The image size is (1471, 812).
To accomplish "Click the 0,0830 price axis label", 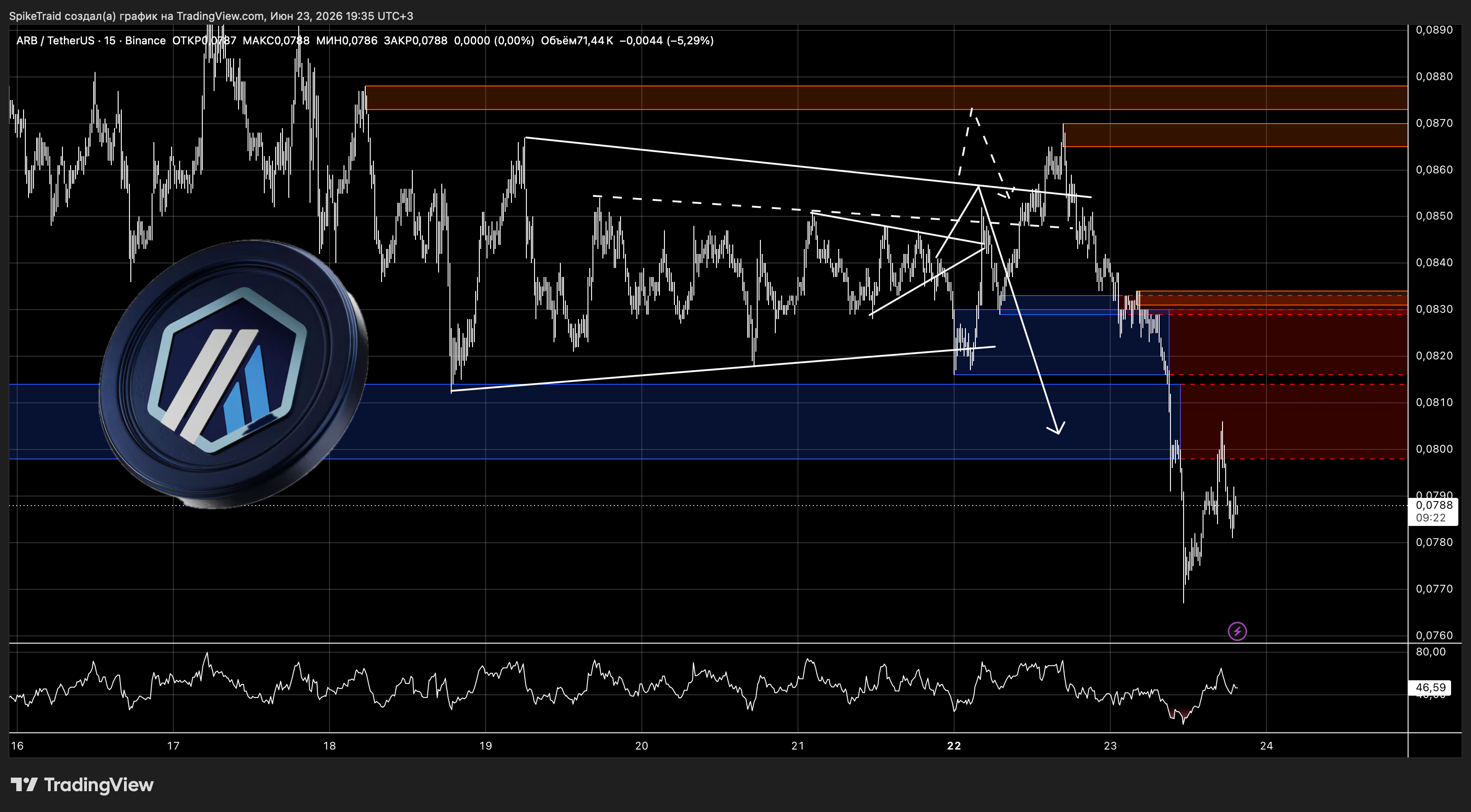I will point(1434,310).
